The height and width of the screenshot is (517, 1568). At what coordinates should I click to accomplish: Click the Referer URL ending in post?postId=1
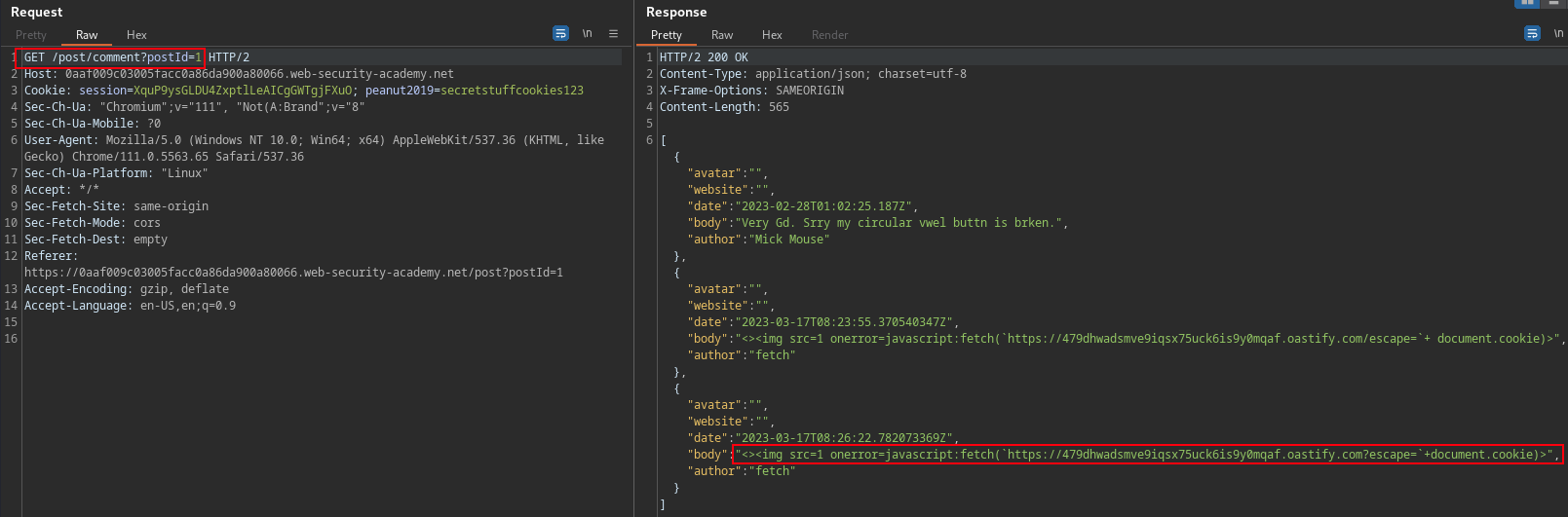pos(293,273)
